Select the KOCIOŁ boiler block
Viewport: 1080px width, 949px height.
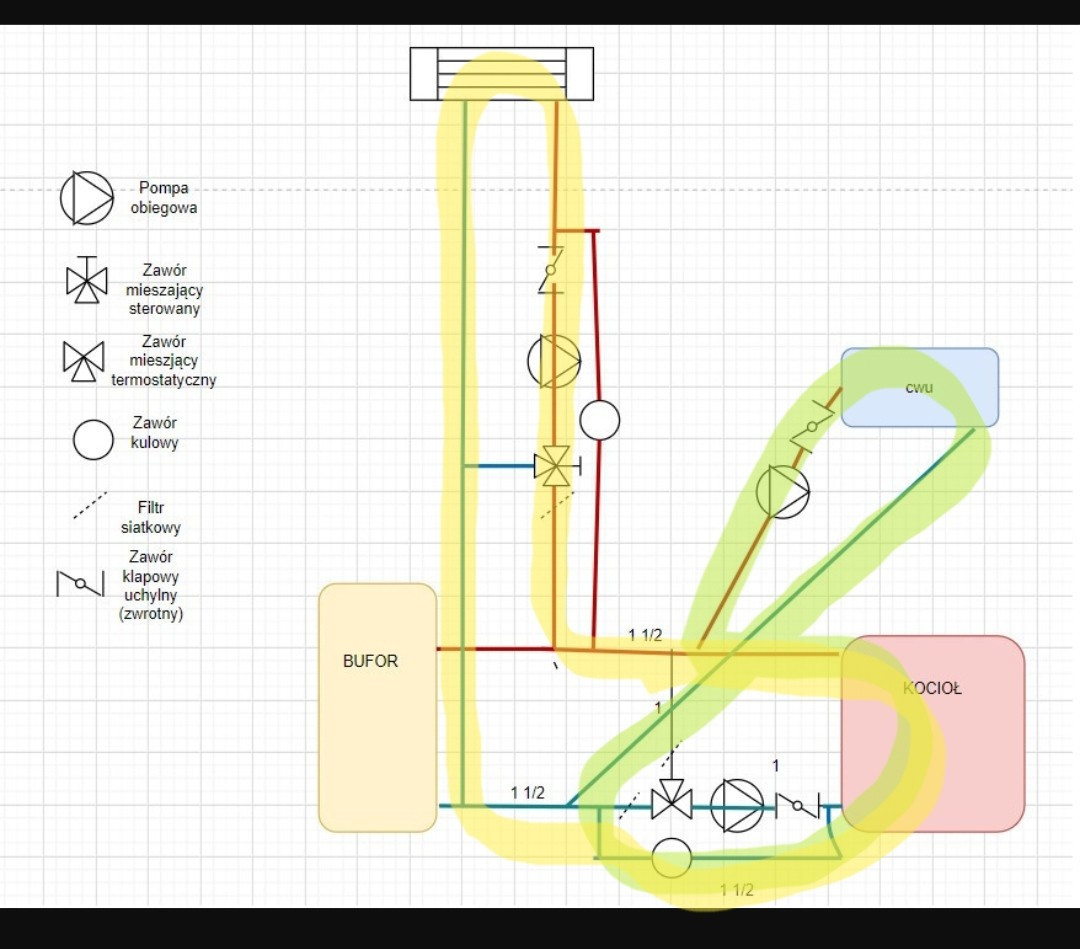tap(933, 733)
